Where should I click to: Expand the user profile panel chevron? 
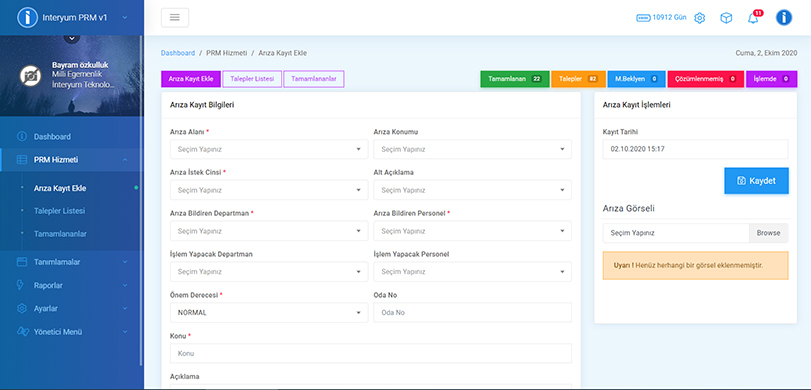point(72,38)
